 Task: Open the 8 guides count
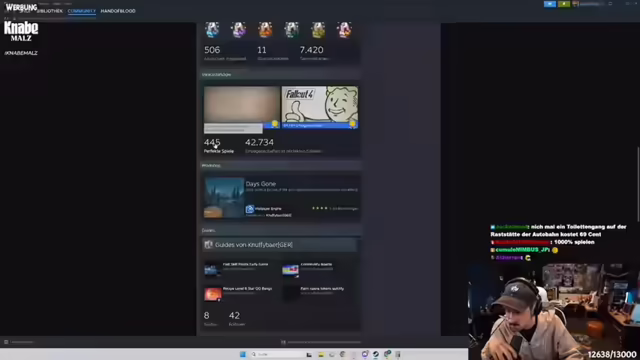point(207,316)
